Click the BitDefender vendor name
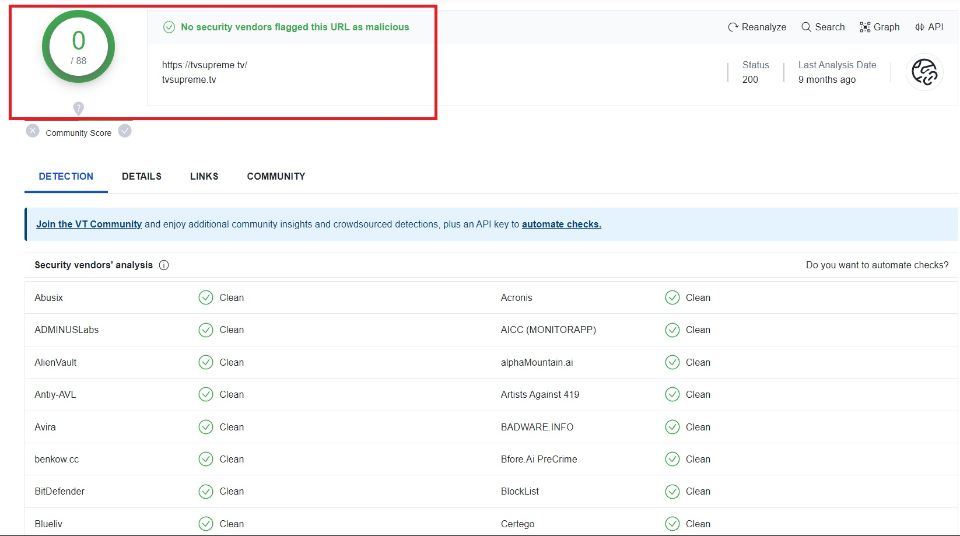 [59, 491]
